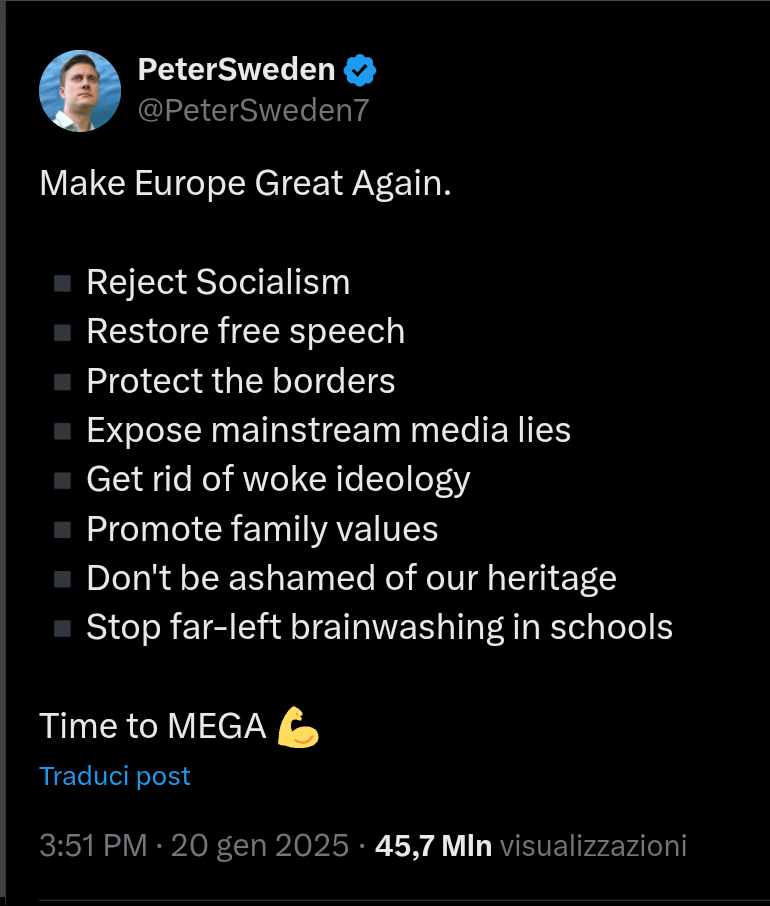Click the Don't be ashamed of our heritage line

point(352,578)
